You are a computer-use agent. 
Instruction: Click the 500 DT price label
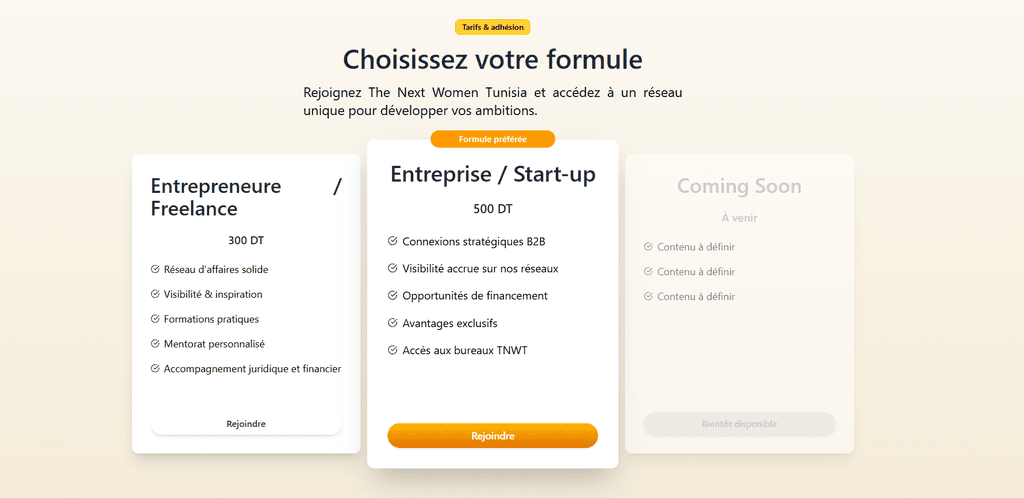click(492, 210)
